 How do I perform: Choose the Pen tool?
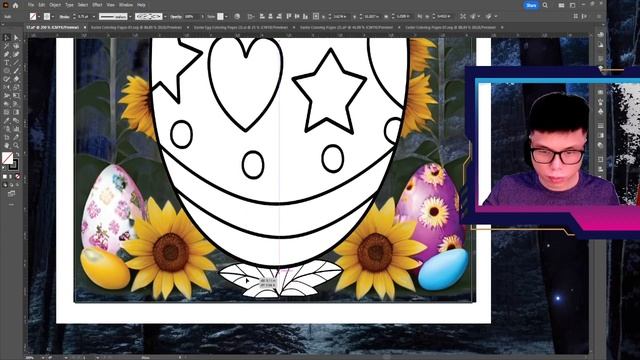[7, 54]
